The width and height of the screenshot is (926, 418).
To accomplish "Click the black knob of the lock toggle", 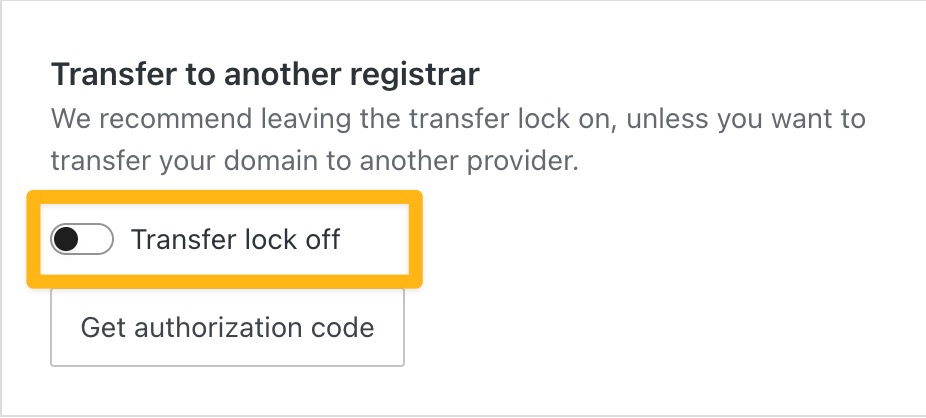I will (x=67, y=240).
